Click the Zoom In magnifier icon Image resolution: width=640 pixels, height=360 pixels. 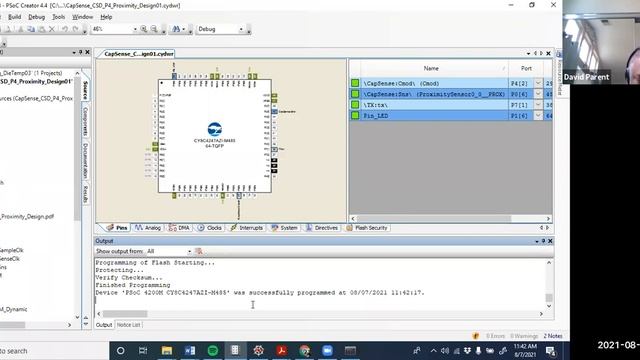[144, 29]
